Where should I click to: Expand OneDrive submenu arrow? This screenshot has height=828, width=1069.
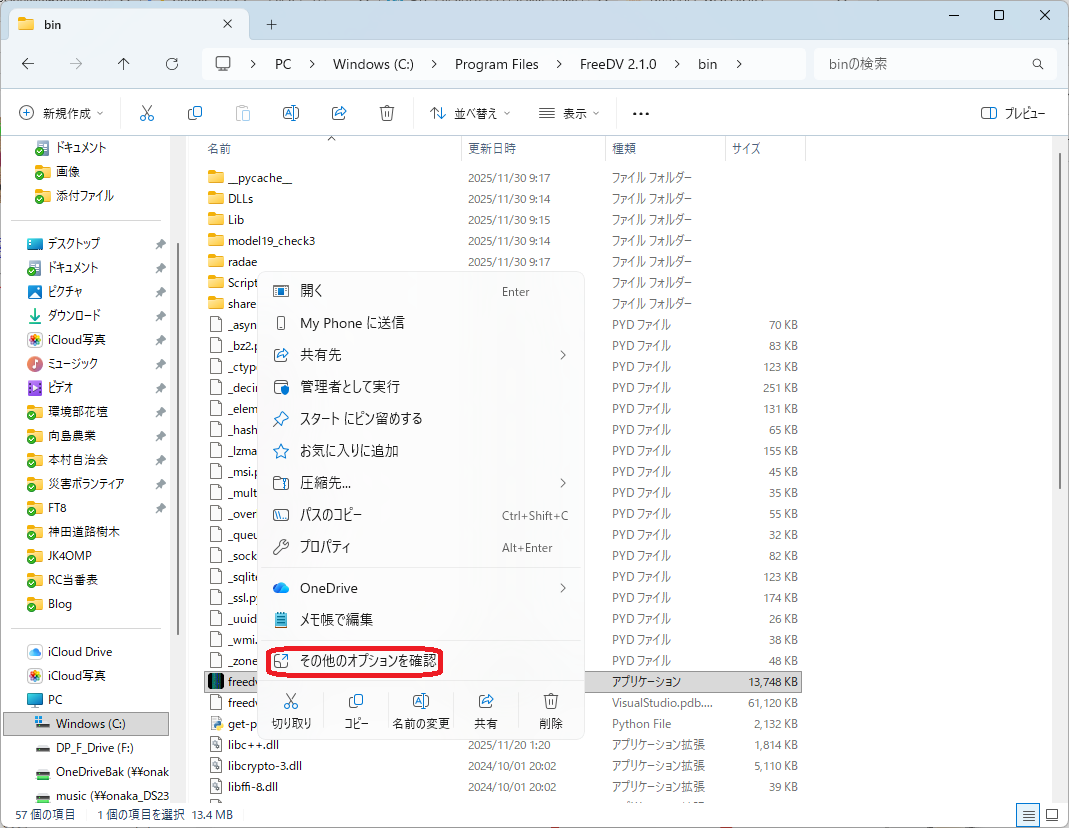[x=563, y=588]
